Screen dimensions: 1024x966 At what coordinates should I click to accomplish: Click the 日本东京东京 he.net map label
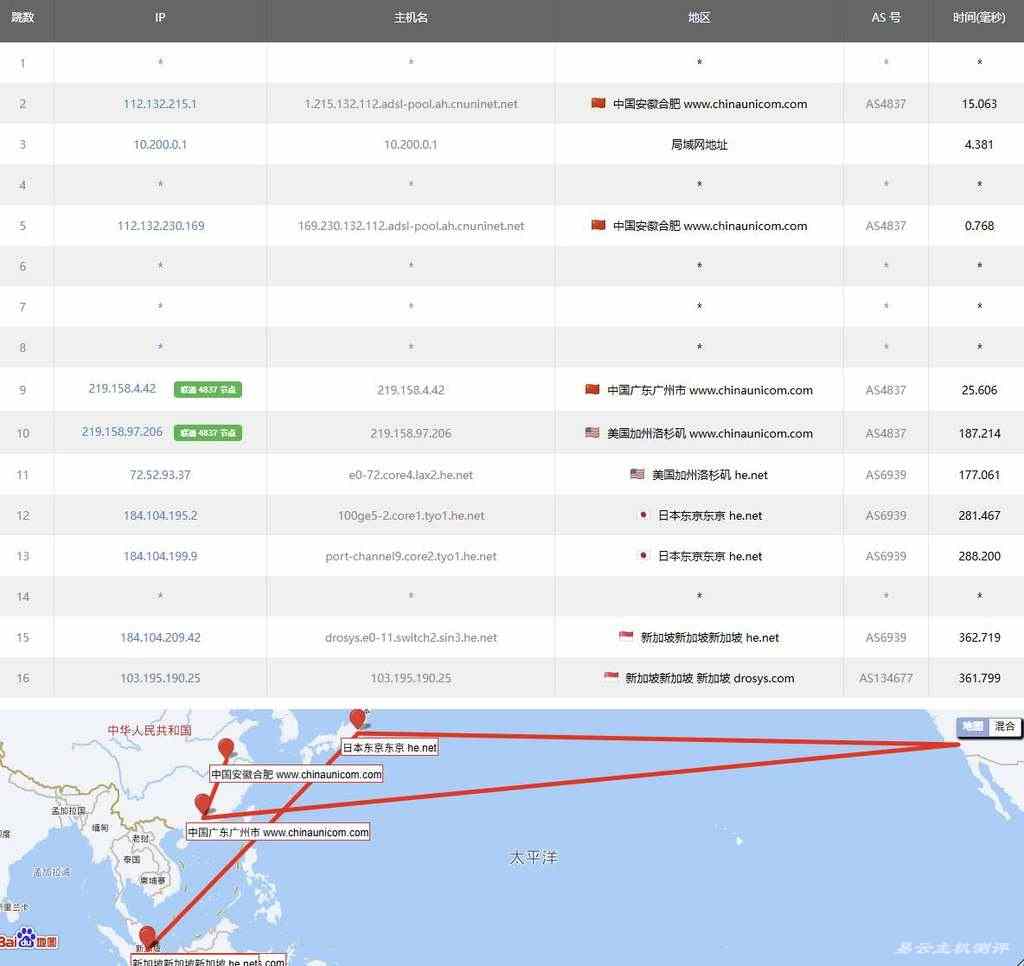(390, 747)
